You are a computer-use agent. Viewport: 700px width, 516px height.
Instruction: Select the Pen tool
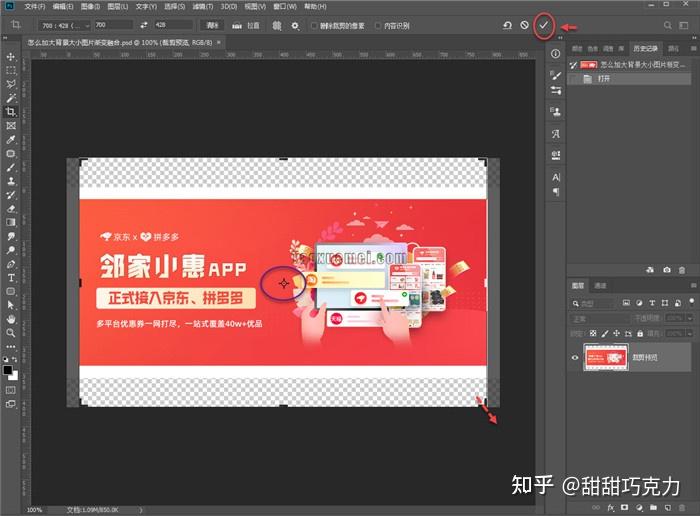click(11, 264)
